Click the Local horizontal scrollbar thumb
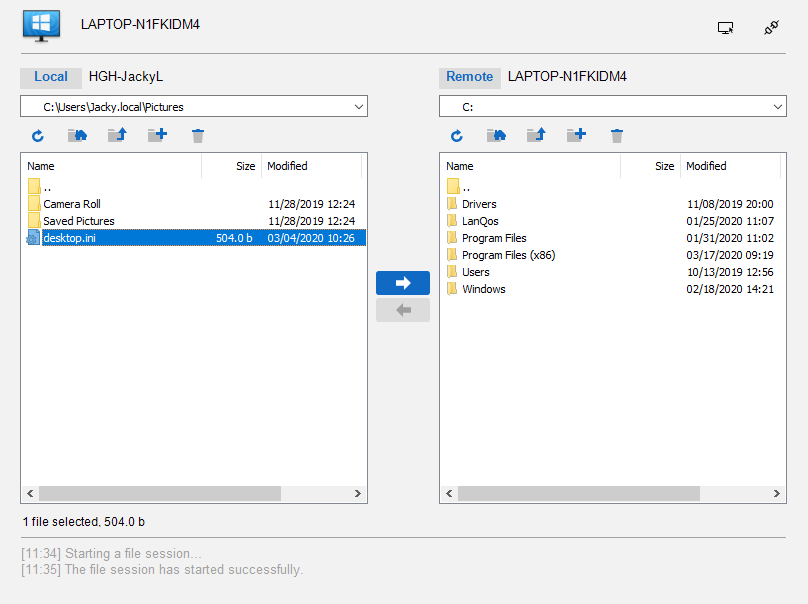This screenshot has width=808, height=604. (160, 494)
